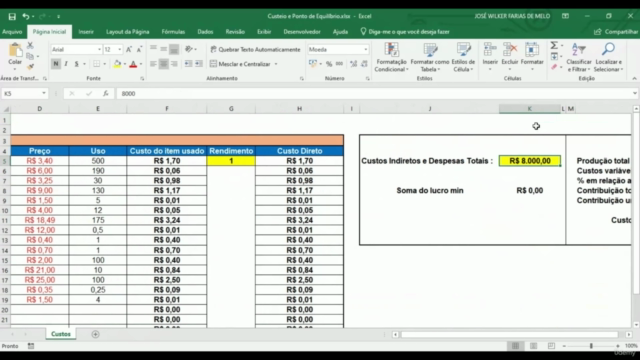Click the Compartilhar button
The height and width of the screenshot is (360, 640).
tap(616, 32)
